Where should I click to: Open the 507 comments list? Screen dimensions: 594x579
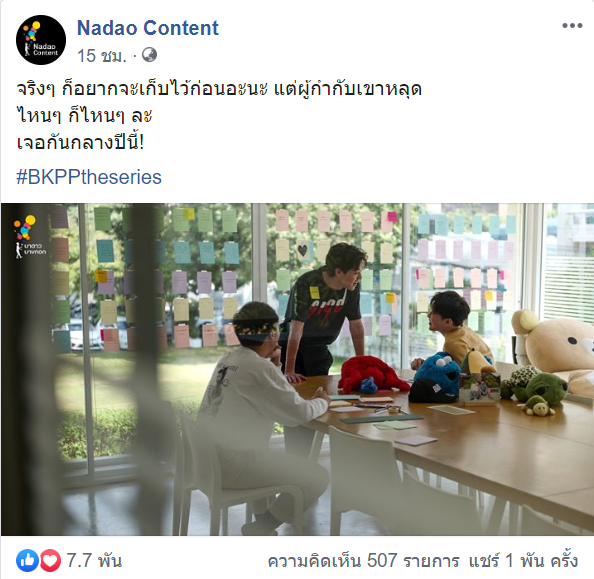pyautogui.click(x=363, y=561)
